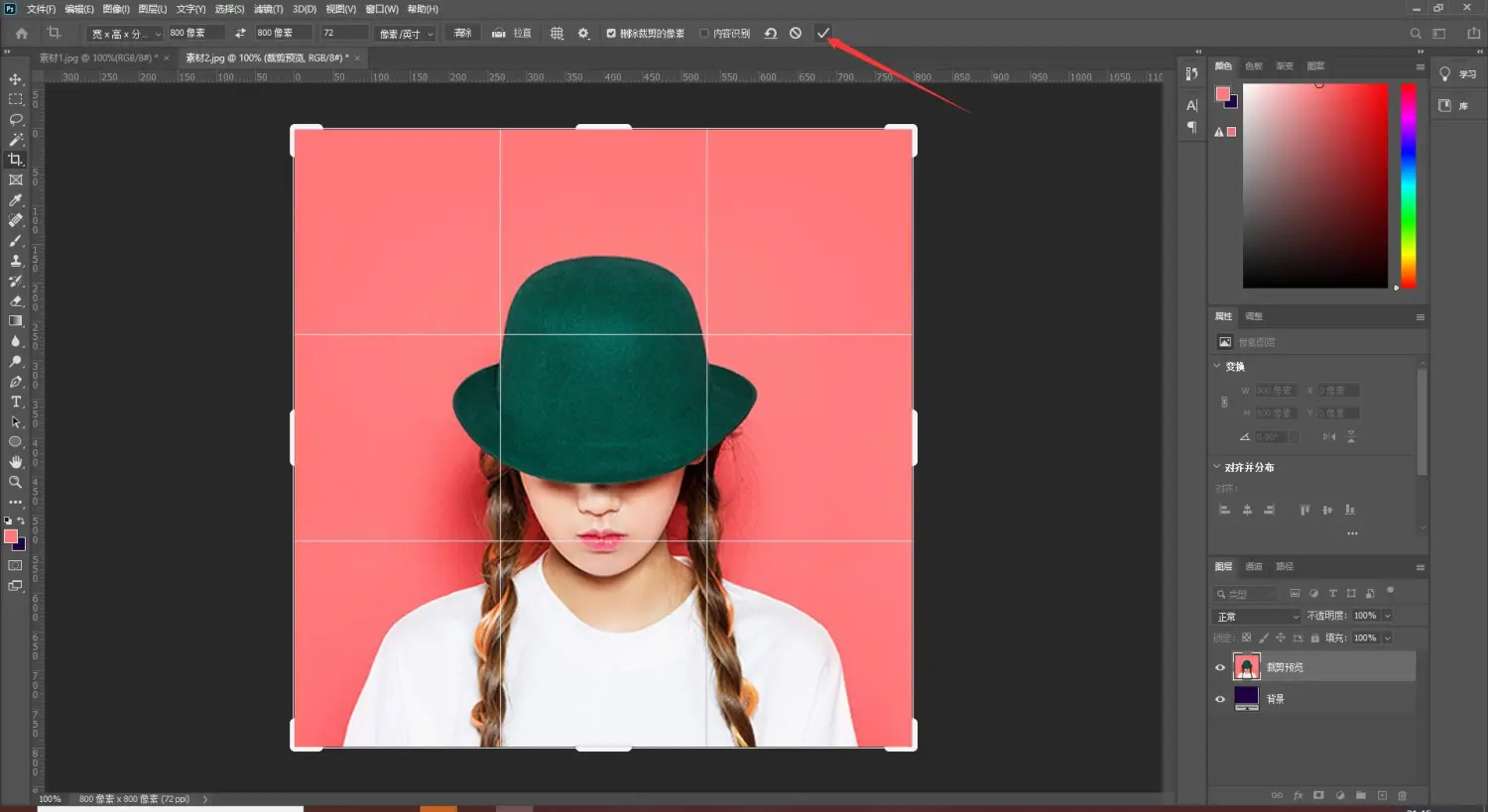Screen dimensions: 1488x812
Task: Click the 清除 button in options bar
Action: [x=462, y=33]
